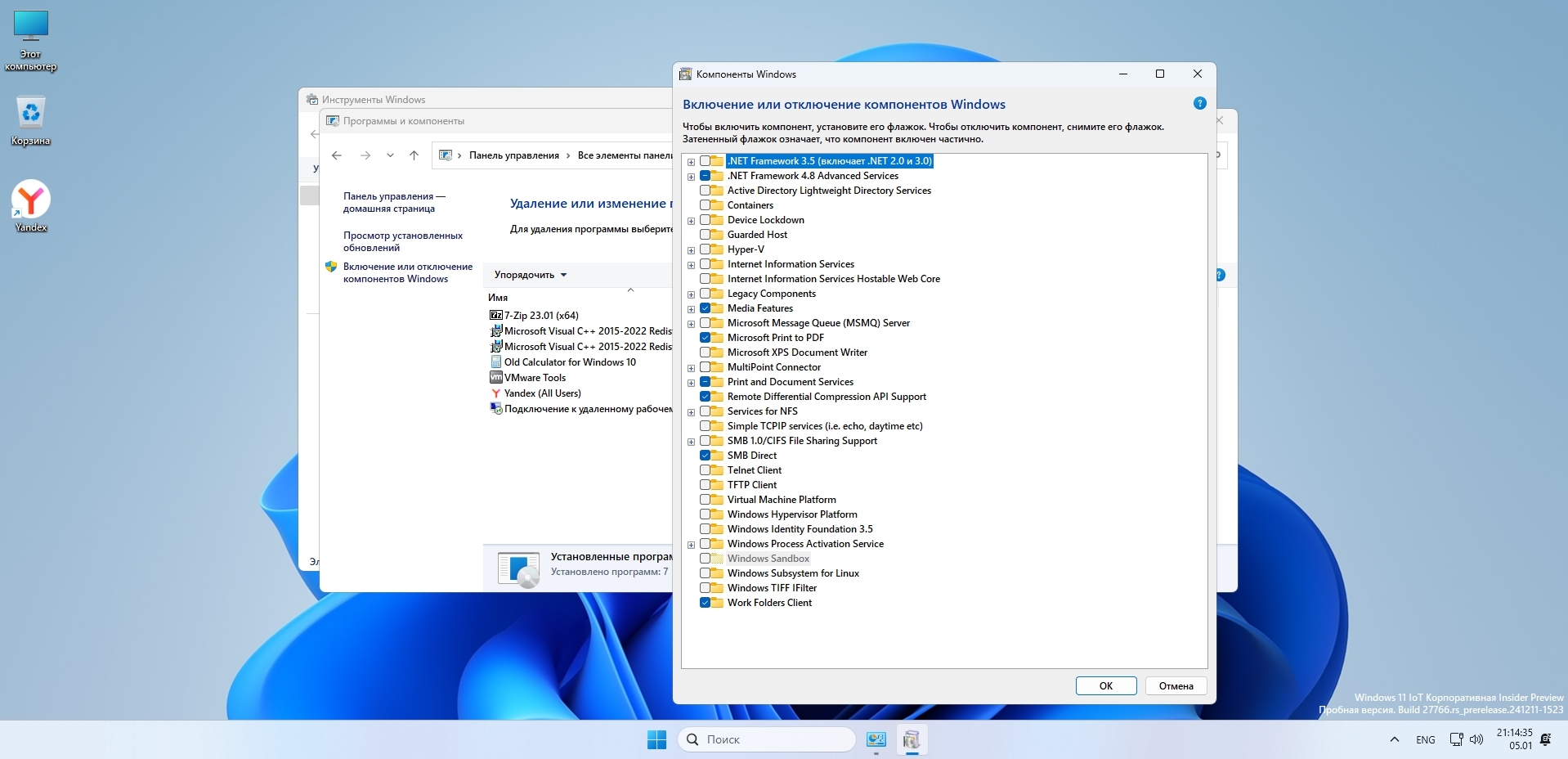The height and width of the screenshot is (759, 1568).
Task: Select VMware Tools program icon
Action: click(495, 377)
